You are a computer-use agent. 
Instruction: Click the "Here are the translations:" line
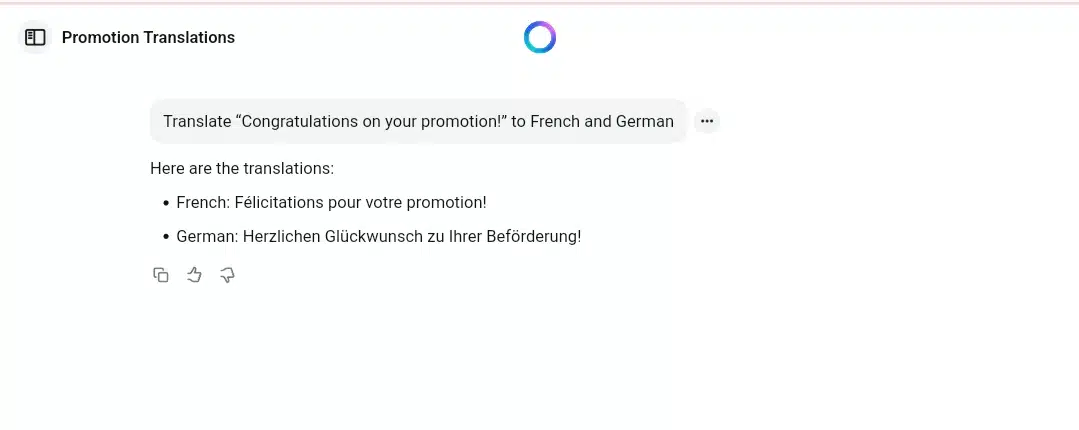pyautogui.click(x=242, y=169)
